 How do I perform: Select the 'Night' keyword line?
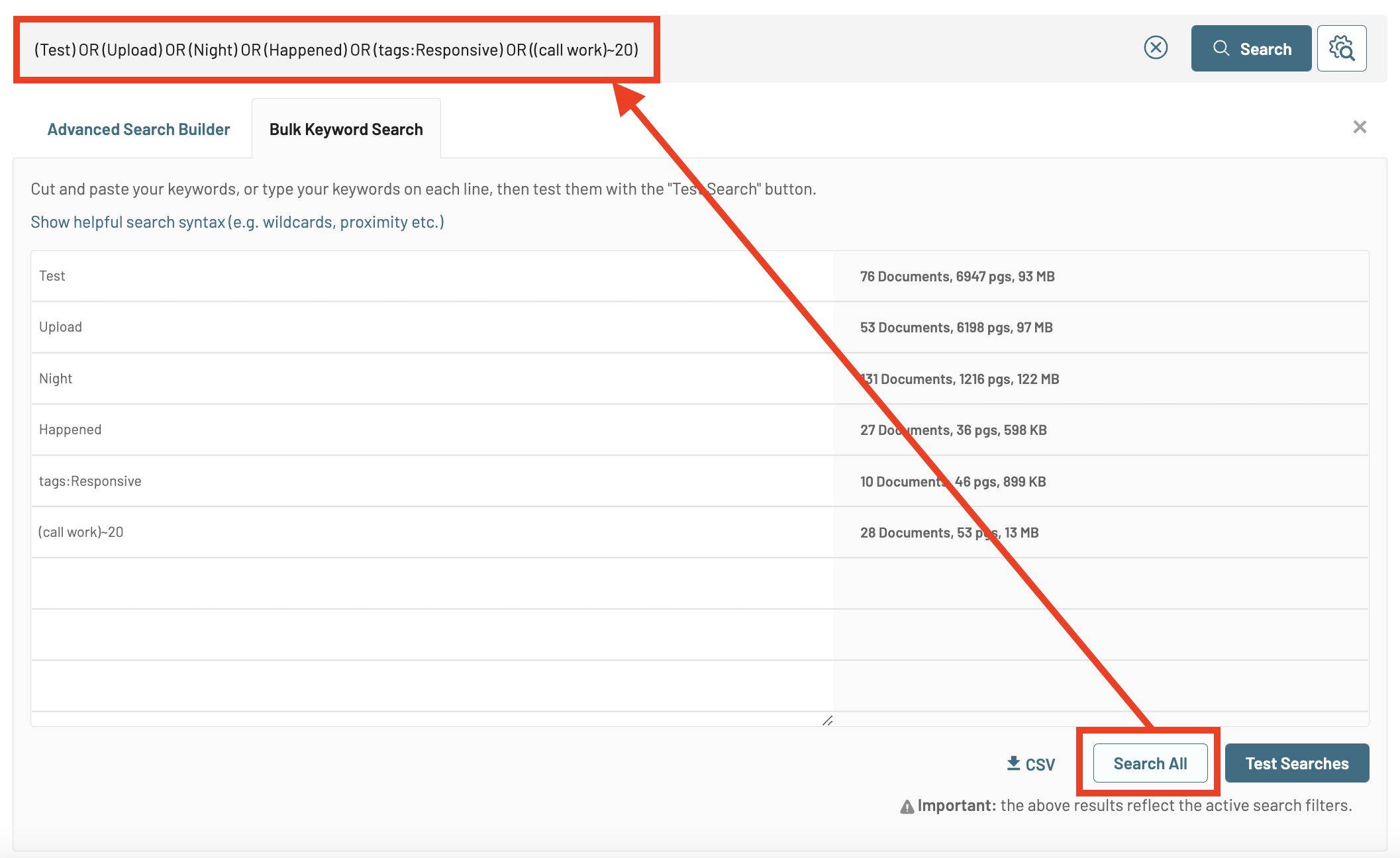432,379
